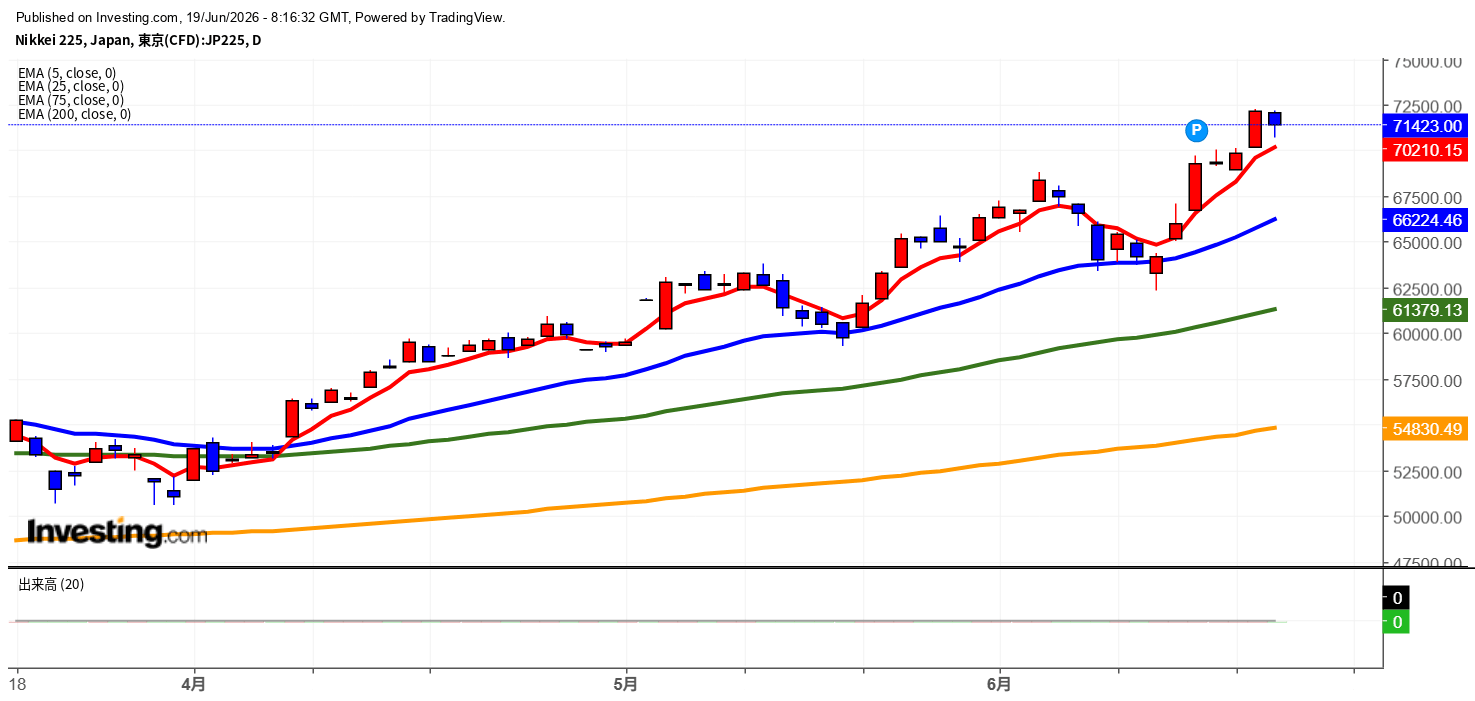Click the black volume value label 0
This screenshot has height=701, width=1475.
point(1397,598)
